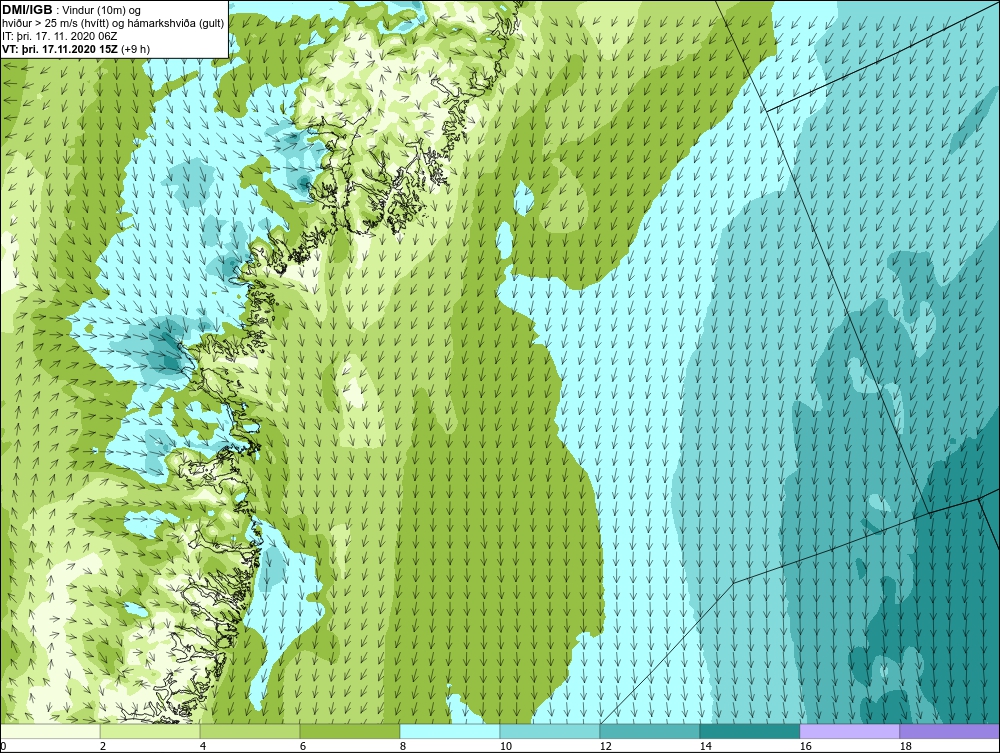Click the DMI/IGB title text

[x=27, y=10]
